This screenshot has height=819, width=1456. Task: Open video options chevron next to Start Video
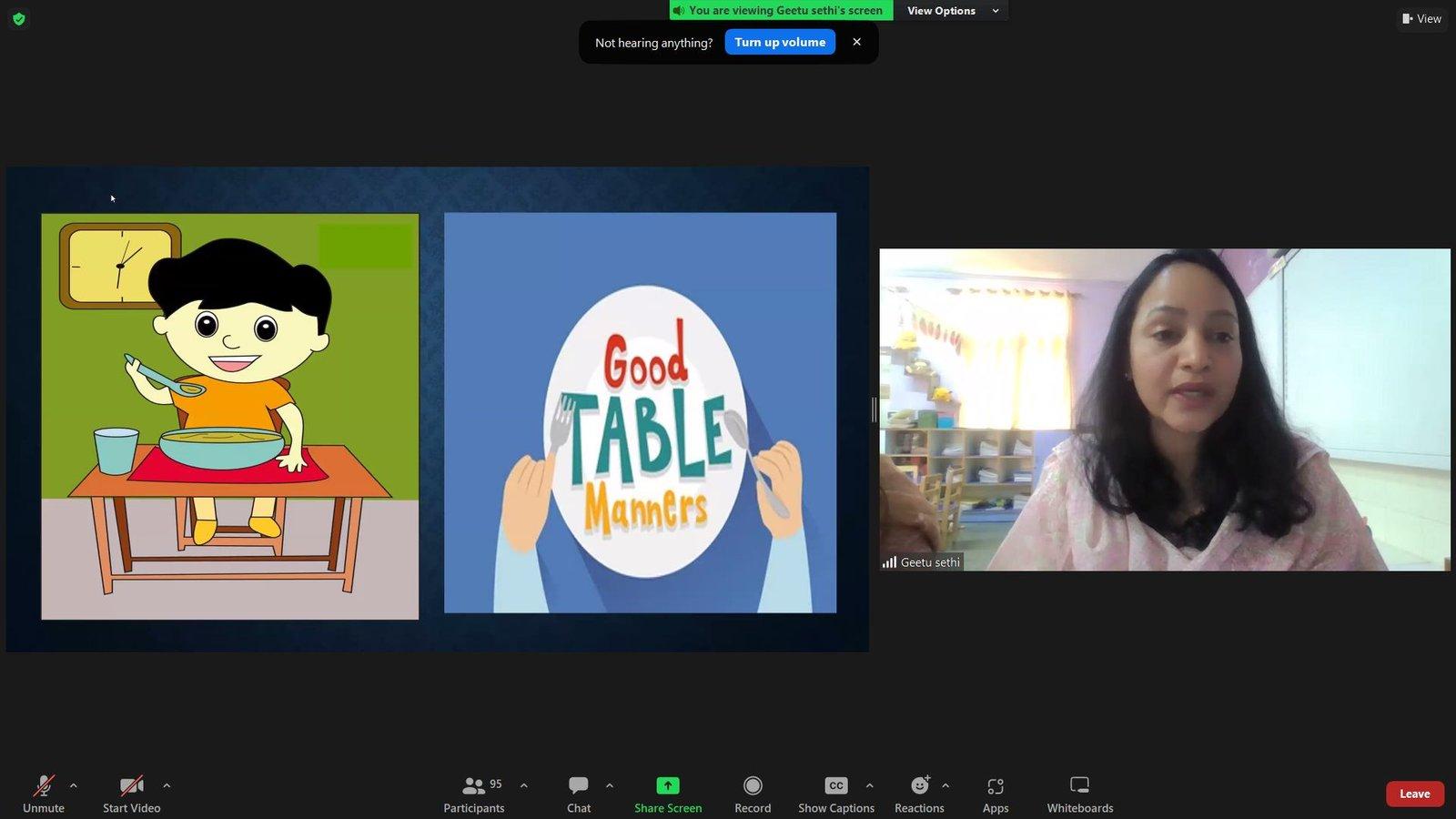point(167,785)
